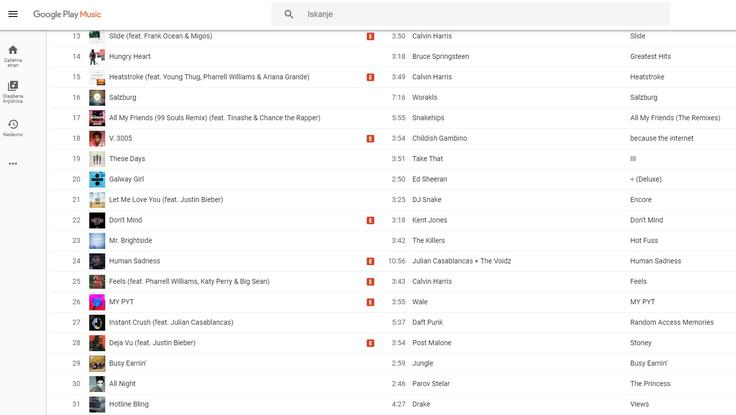Click the Galway Girl divide album art
This screenshot has height=415, width=736.
click(x=97, y=179)
